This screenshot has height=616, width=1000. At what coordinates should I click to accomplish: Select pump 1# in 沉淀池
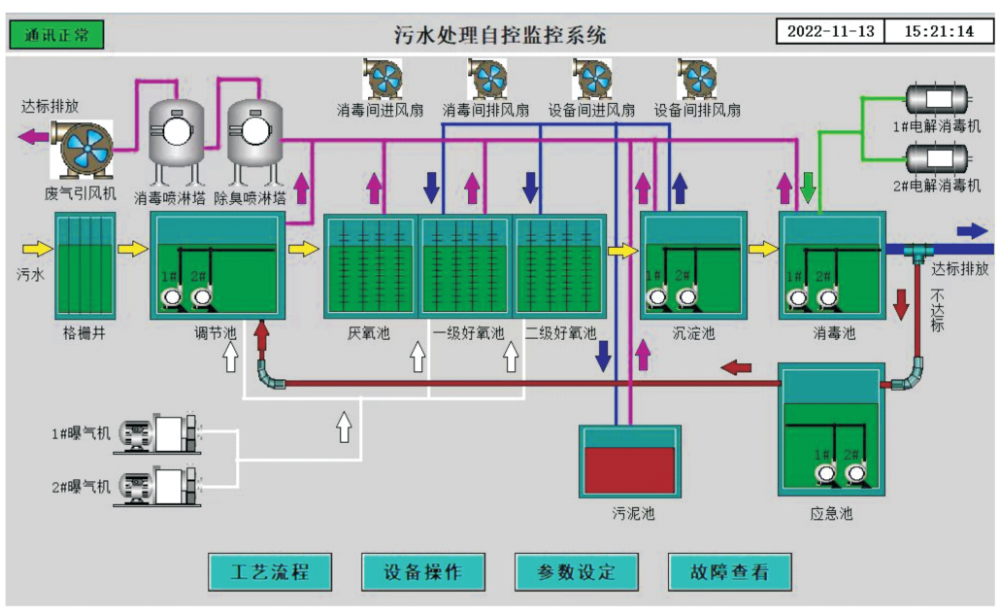(x=656, y=297)
